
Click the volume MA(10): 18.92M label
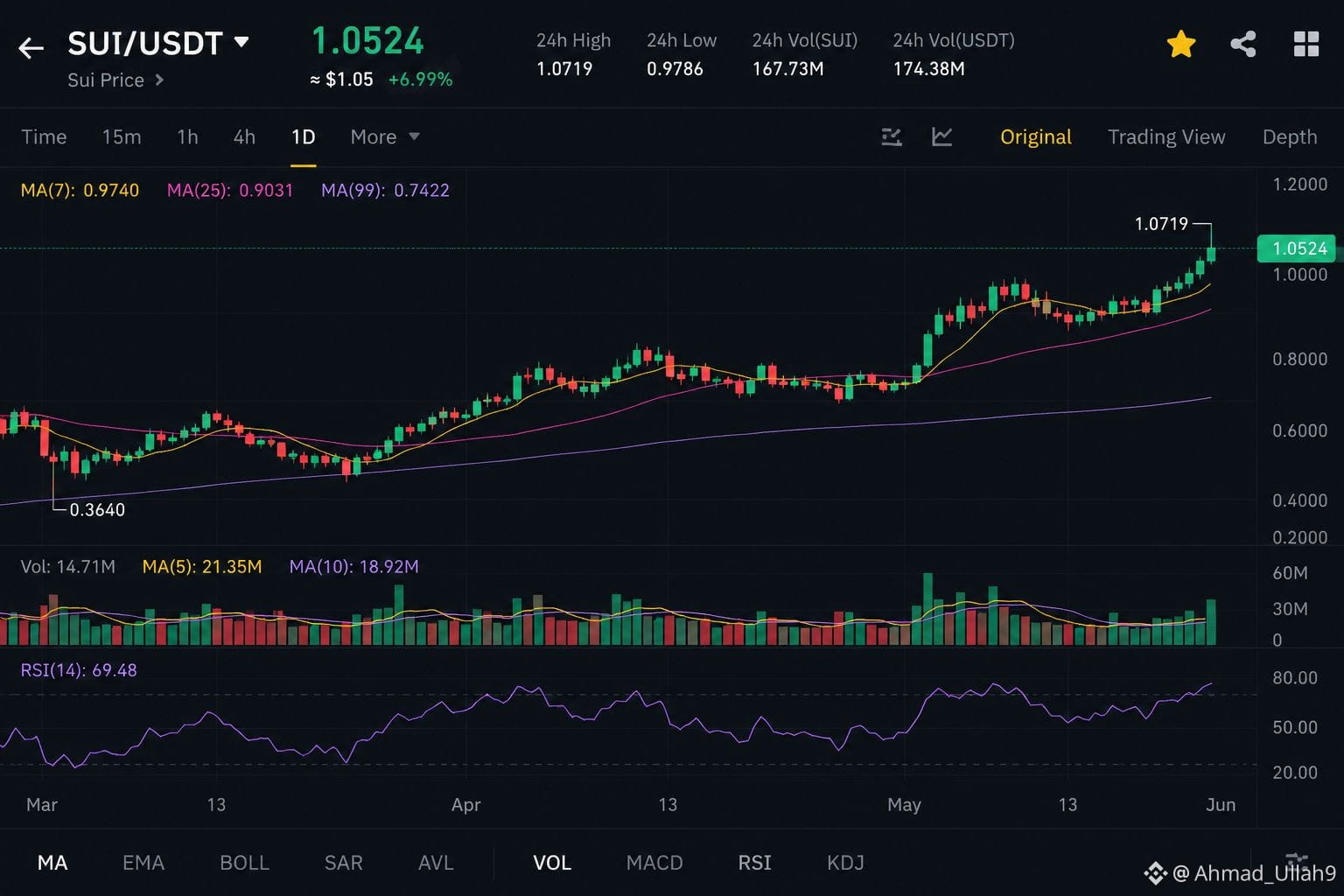pos(353,566)
